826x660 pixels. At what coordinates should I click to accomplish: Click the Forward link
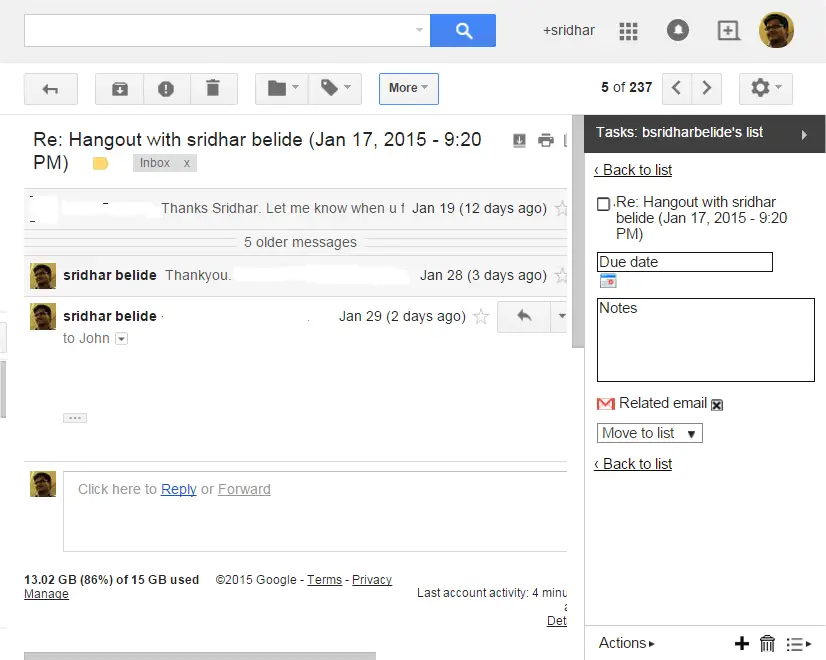tap(244, 489)
